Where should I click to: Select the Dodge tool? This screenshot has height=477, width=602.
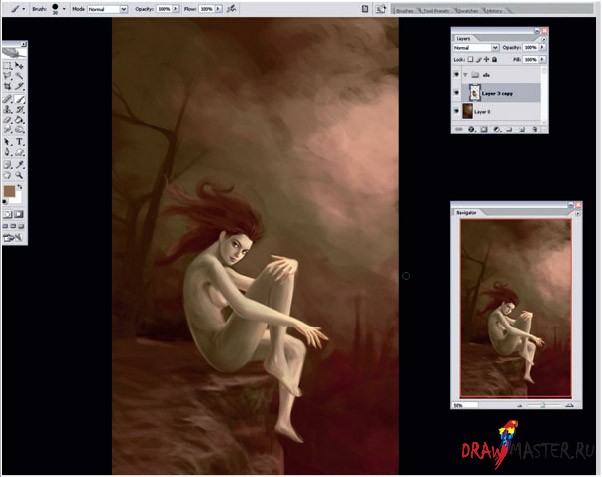tap(19, 130)
